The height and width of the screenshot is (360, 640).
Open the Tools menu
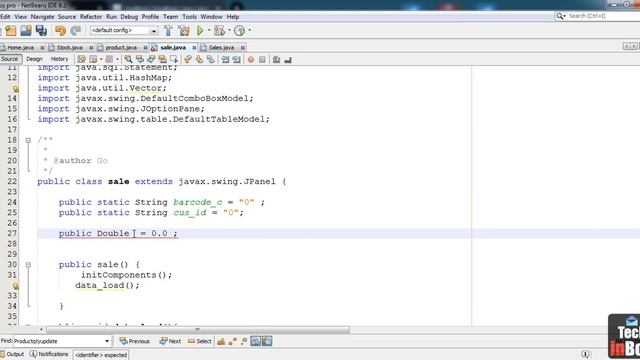(x=189, y=17)
